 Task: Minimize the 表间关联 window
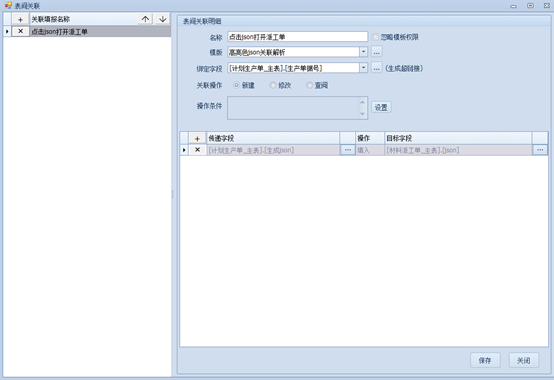click(x=513, y=6)
